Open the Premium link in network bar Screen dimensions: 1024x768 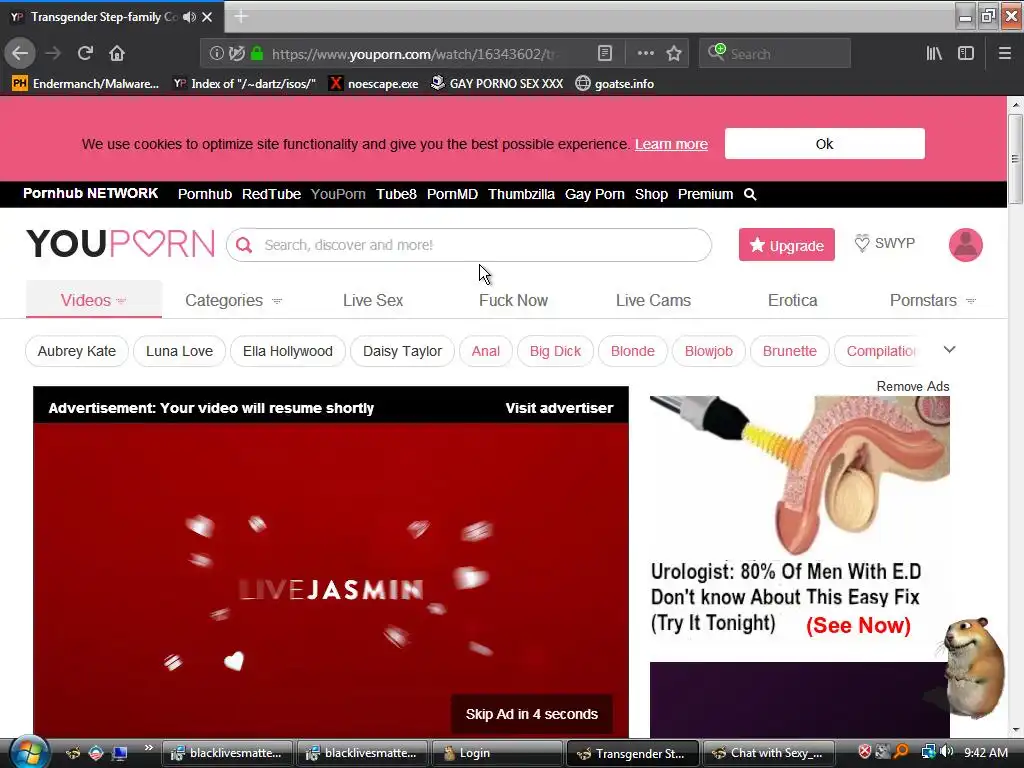coord(705,195)
